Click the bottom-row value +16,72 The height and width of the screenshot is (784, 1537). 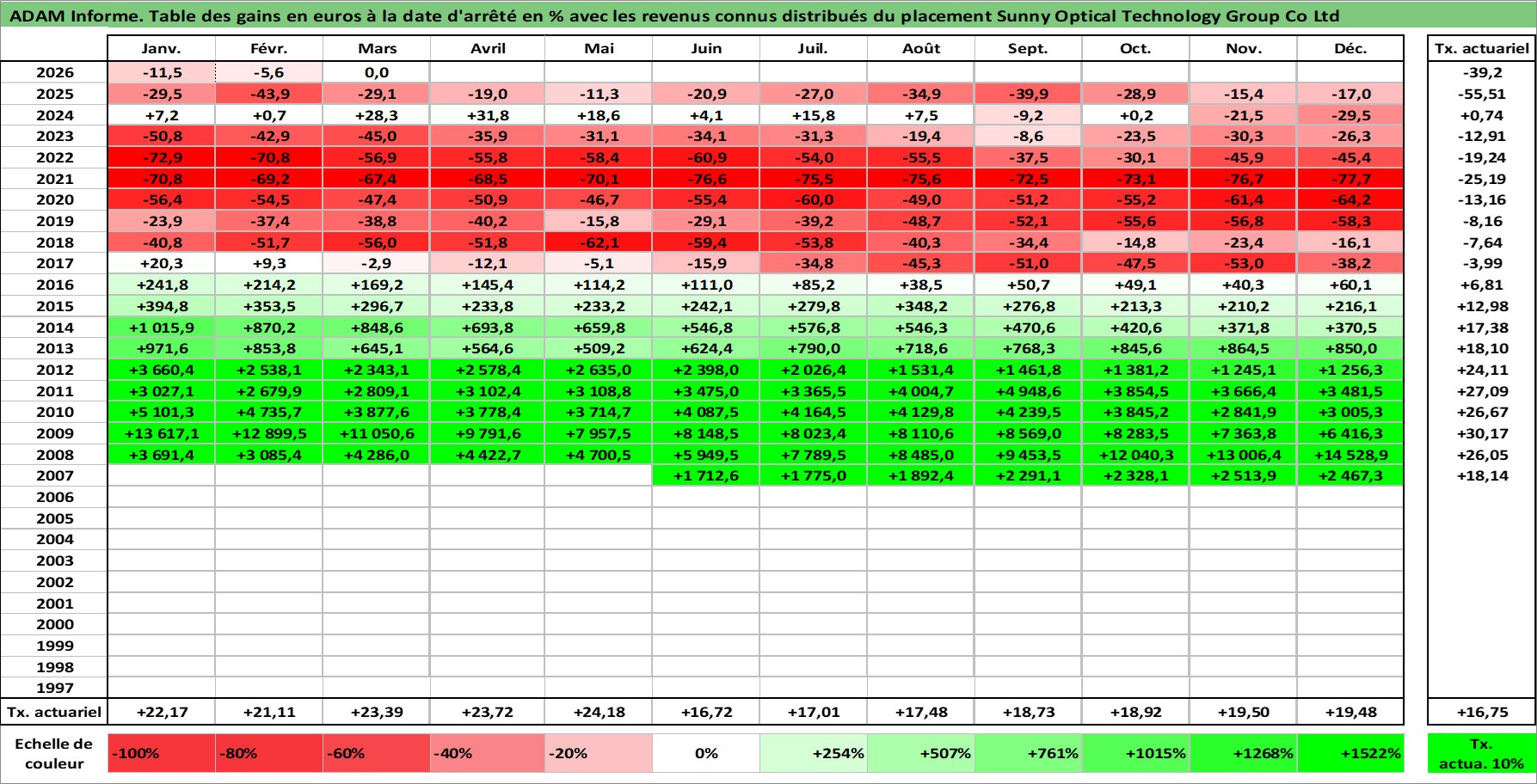[706, 712]
